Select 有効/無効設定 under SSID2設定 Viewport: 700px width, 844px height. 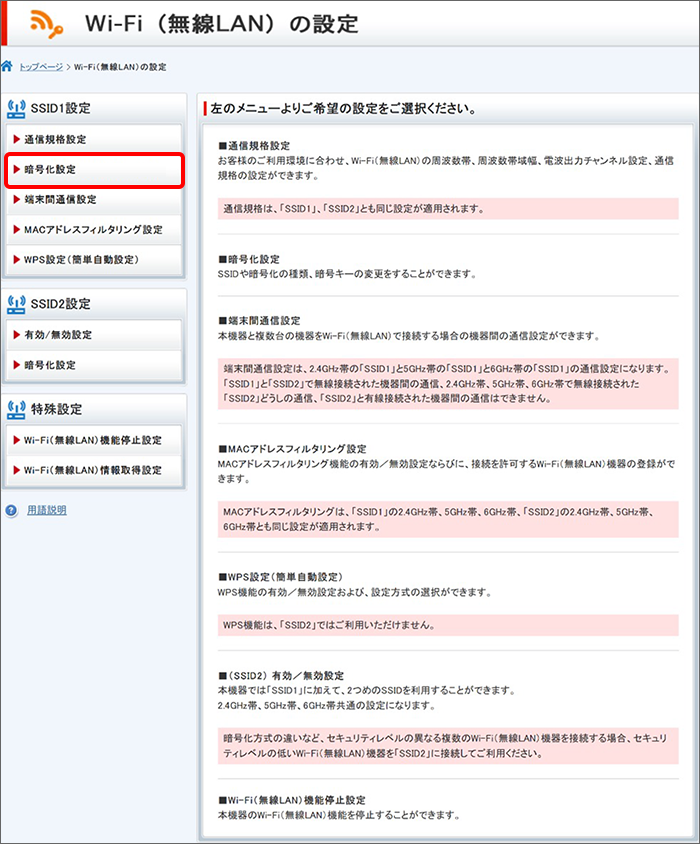click(94, 335)
